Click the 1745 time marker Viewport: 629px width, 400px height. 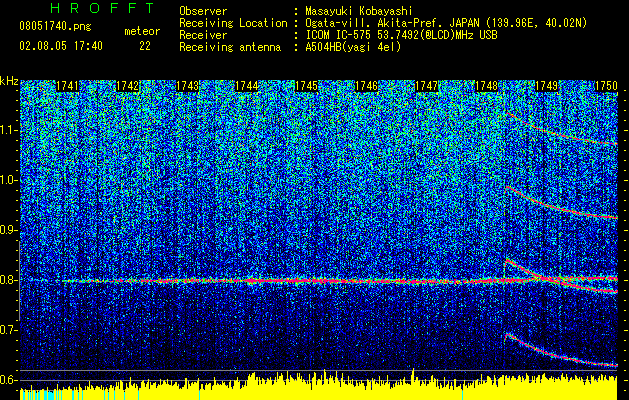(x=307, y=86)
